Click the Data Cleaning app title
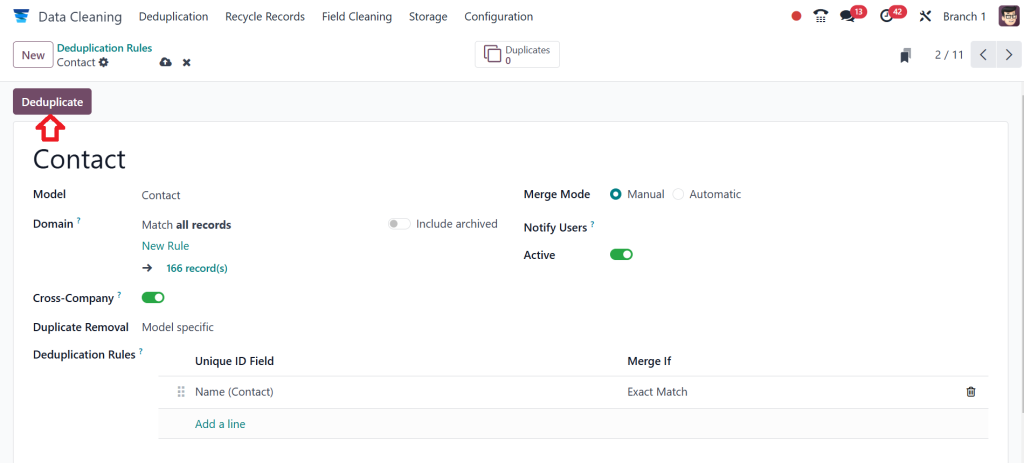1024x463 pixels. coord(80,16)
